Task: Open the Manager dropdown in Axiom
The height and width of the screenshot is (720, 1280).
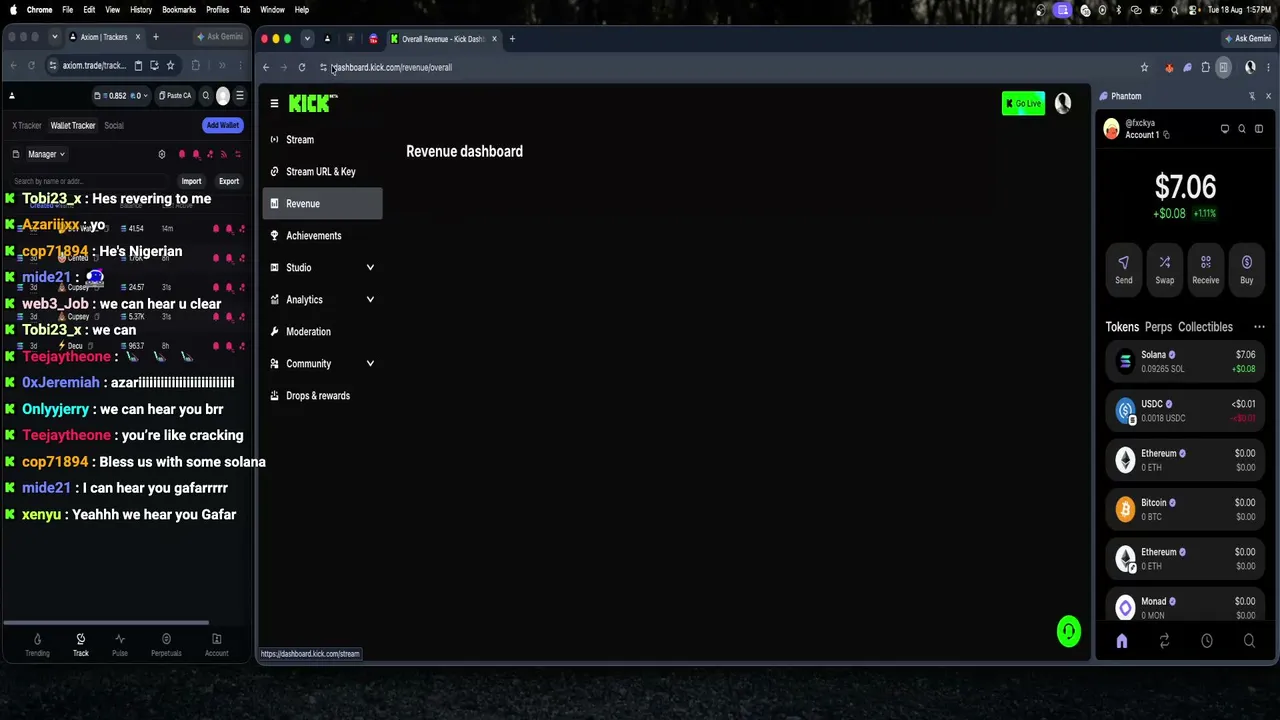Action: pos(46,155)
